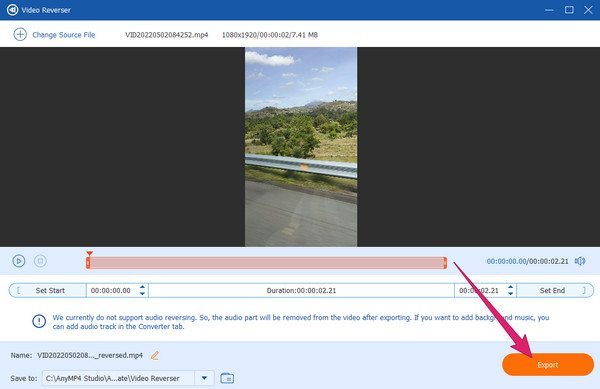
Task: Click the middle of the red timeline bar
Action: pyautogui.click(x=267, y=263)
